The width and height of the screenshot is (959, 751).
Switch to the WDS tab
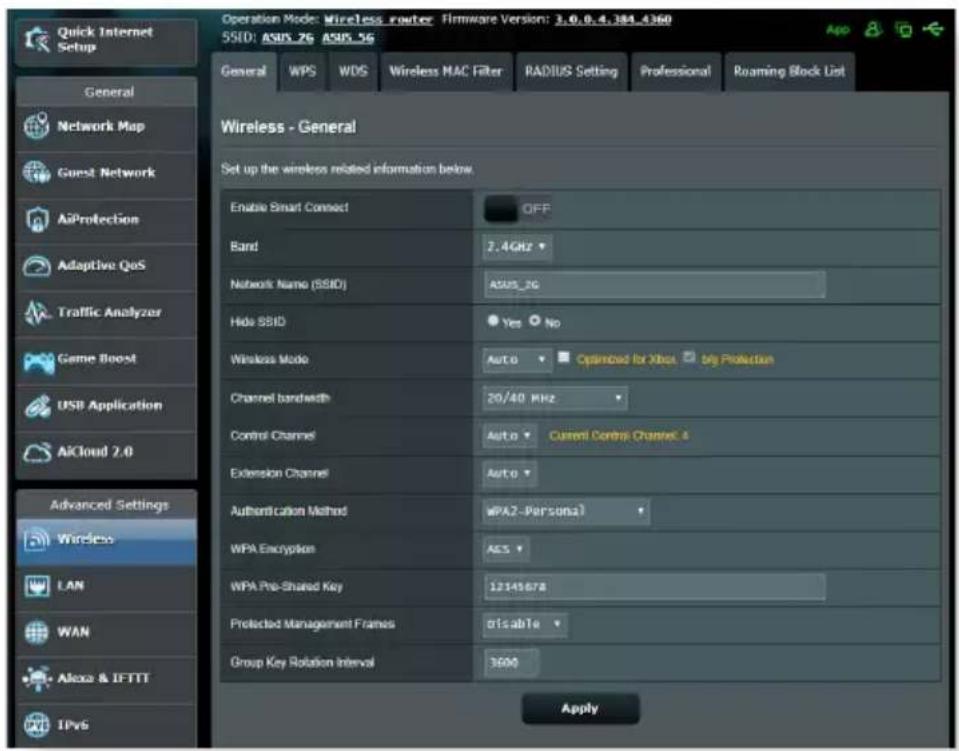pos(354,72)
